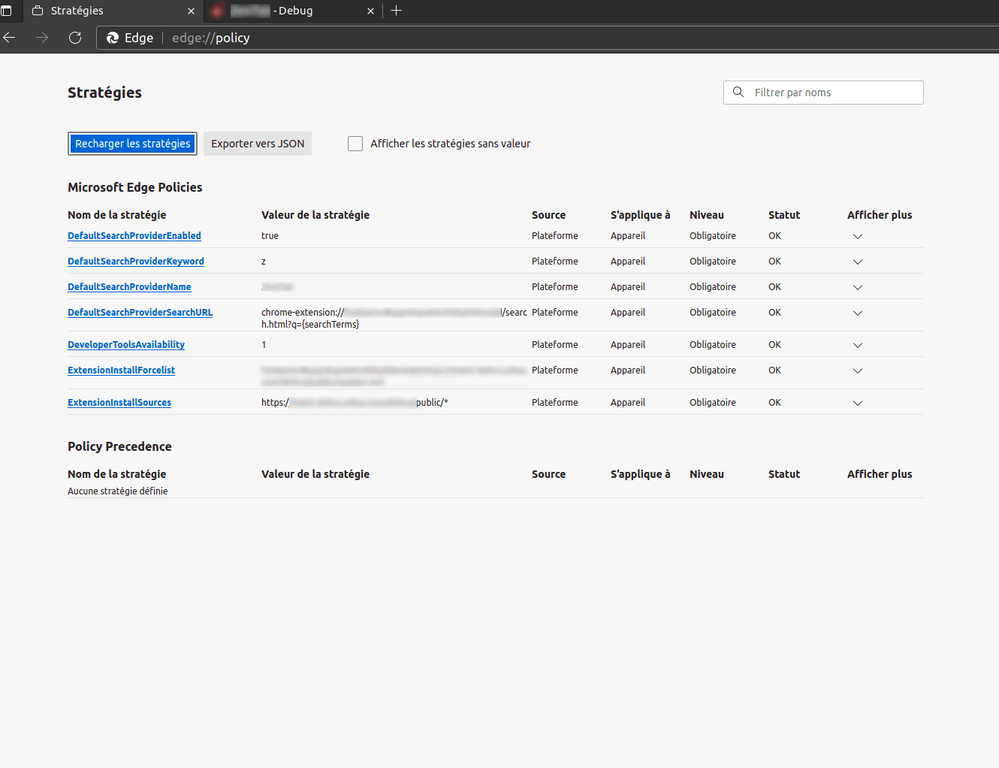999x768 pixels.
Task: Click Recharger les stratégies
Action: coord(132,143)
